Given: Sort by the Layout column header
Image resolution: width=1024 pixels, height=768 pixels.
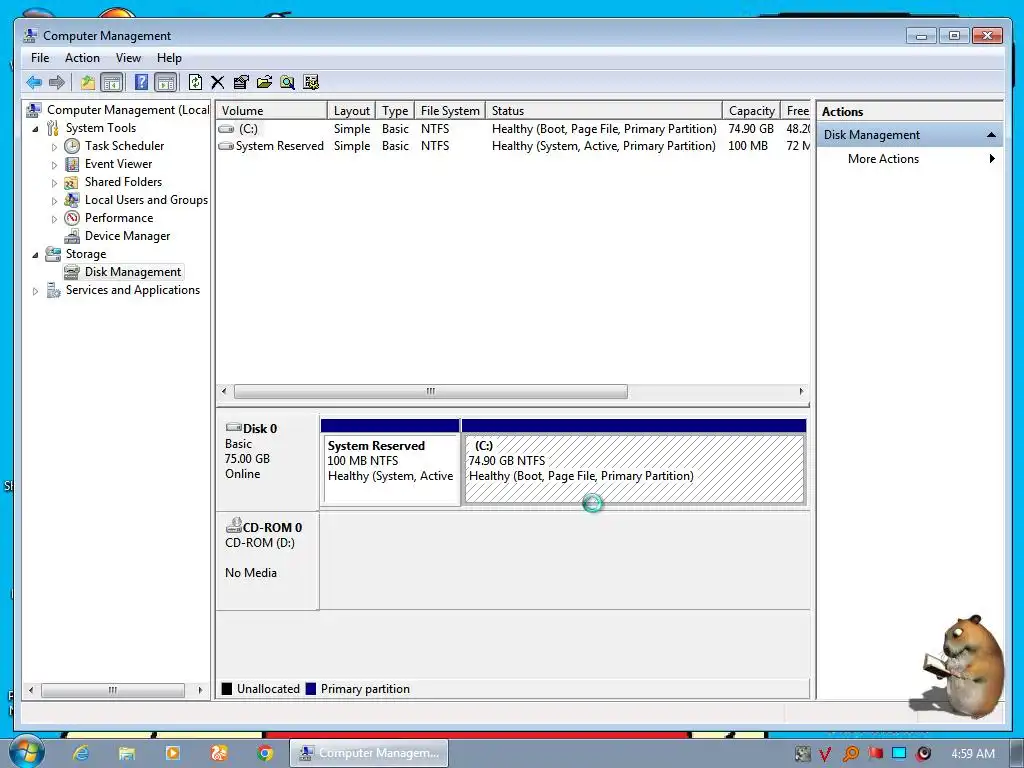Looking at the screenshot, I should 351,110.
